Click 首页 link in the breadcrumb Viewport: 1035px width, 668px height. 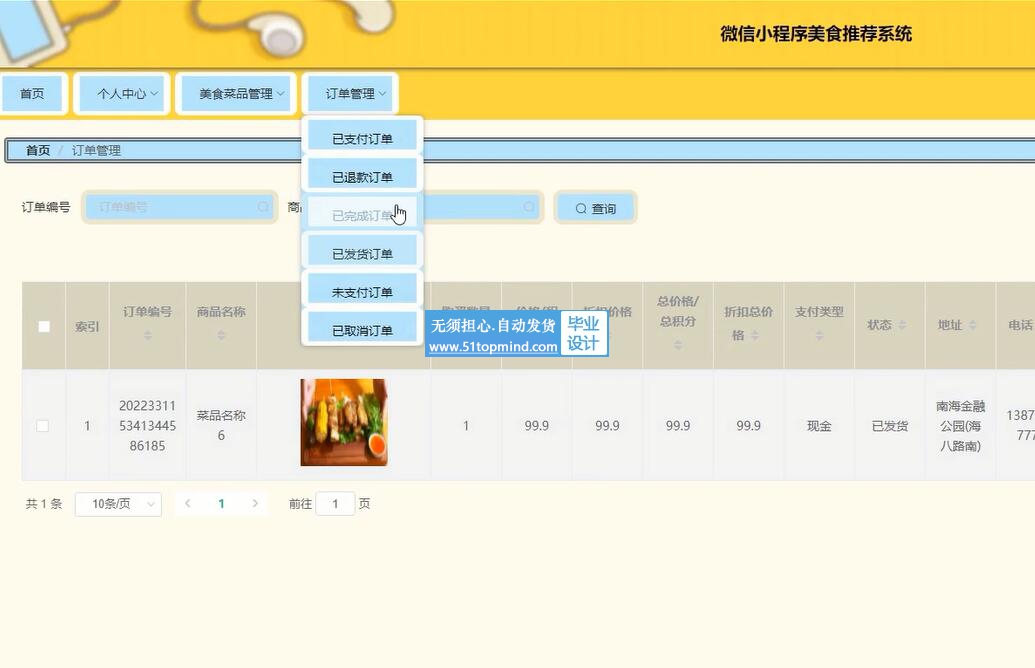(38, 150)
